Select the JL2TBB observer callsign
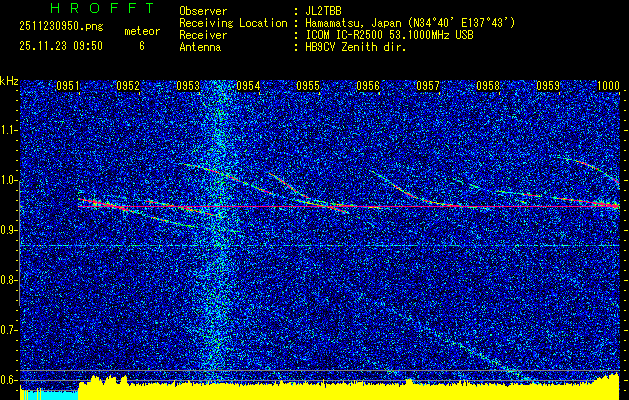 click(x=324, y=10)
